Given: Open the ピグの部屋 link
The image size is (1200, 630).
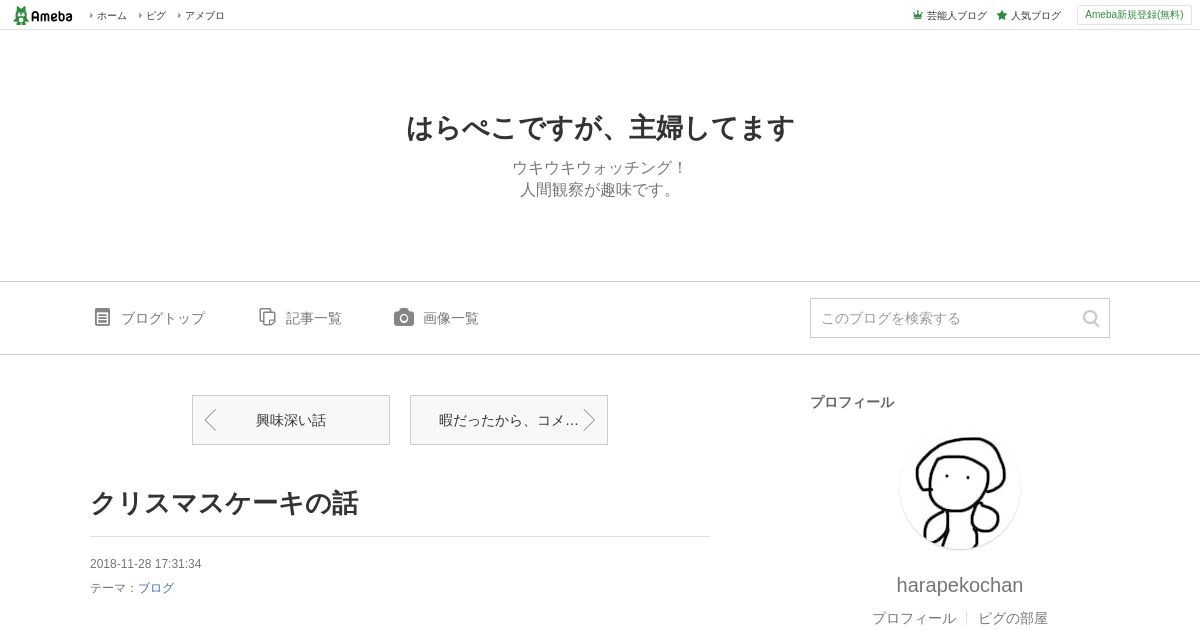Looking at the screenshot, I should 1013,618.
